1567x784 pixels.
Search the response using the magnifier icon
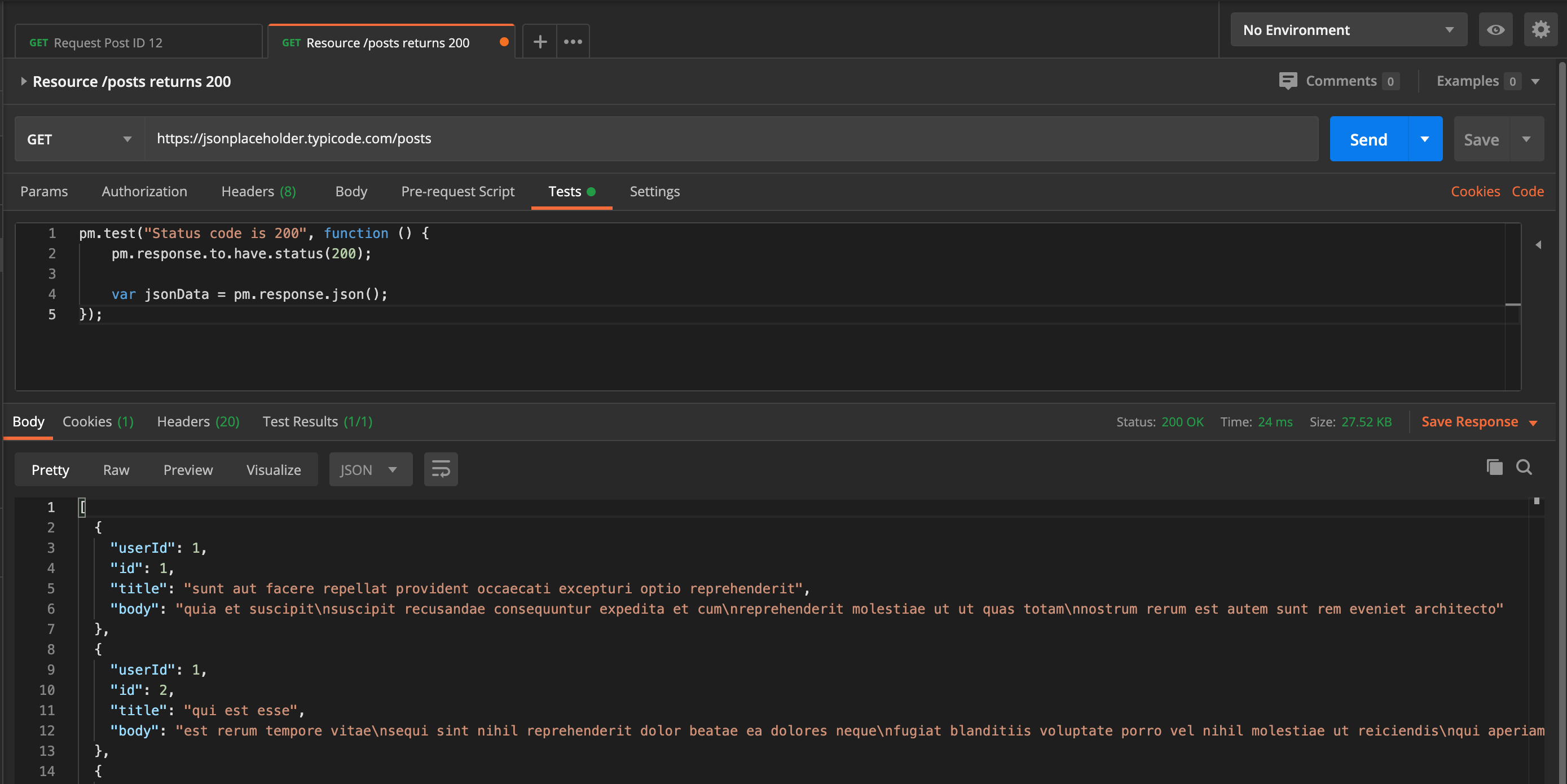[x=1525, y=468]
